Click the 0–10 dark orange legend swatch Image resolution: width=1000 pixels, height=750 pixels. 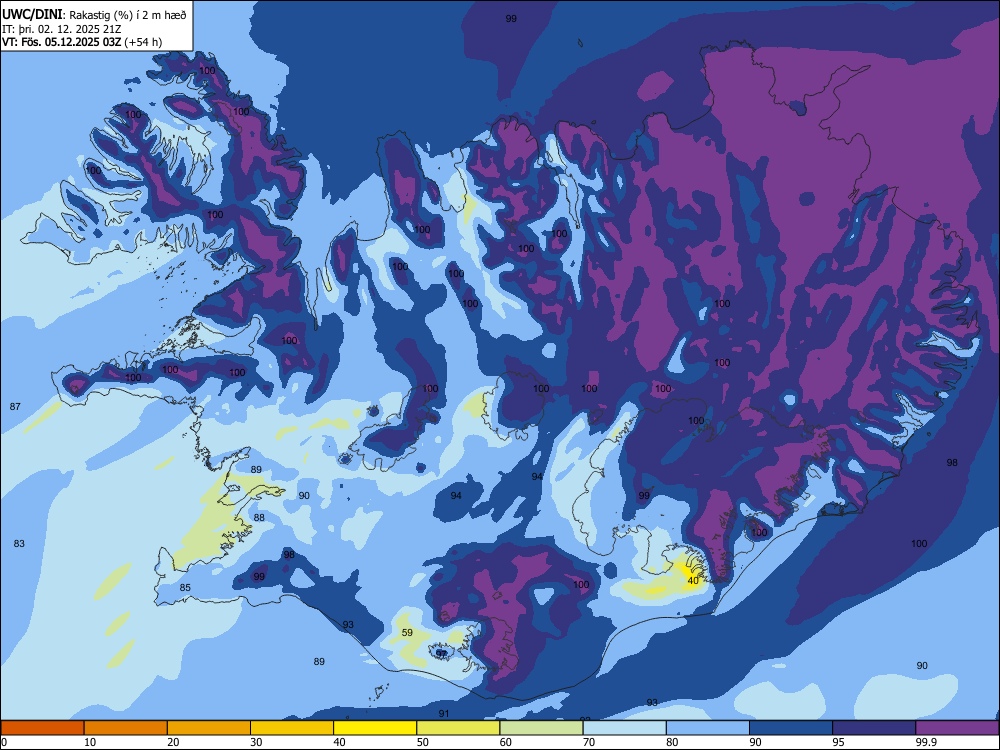tap(42, 728)
